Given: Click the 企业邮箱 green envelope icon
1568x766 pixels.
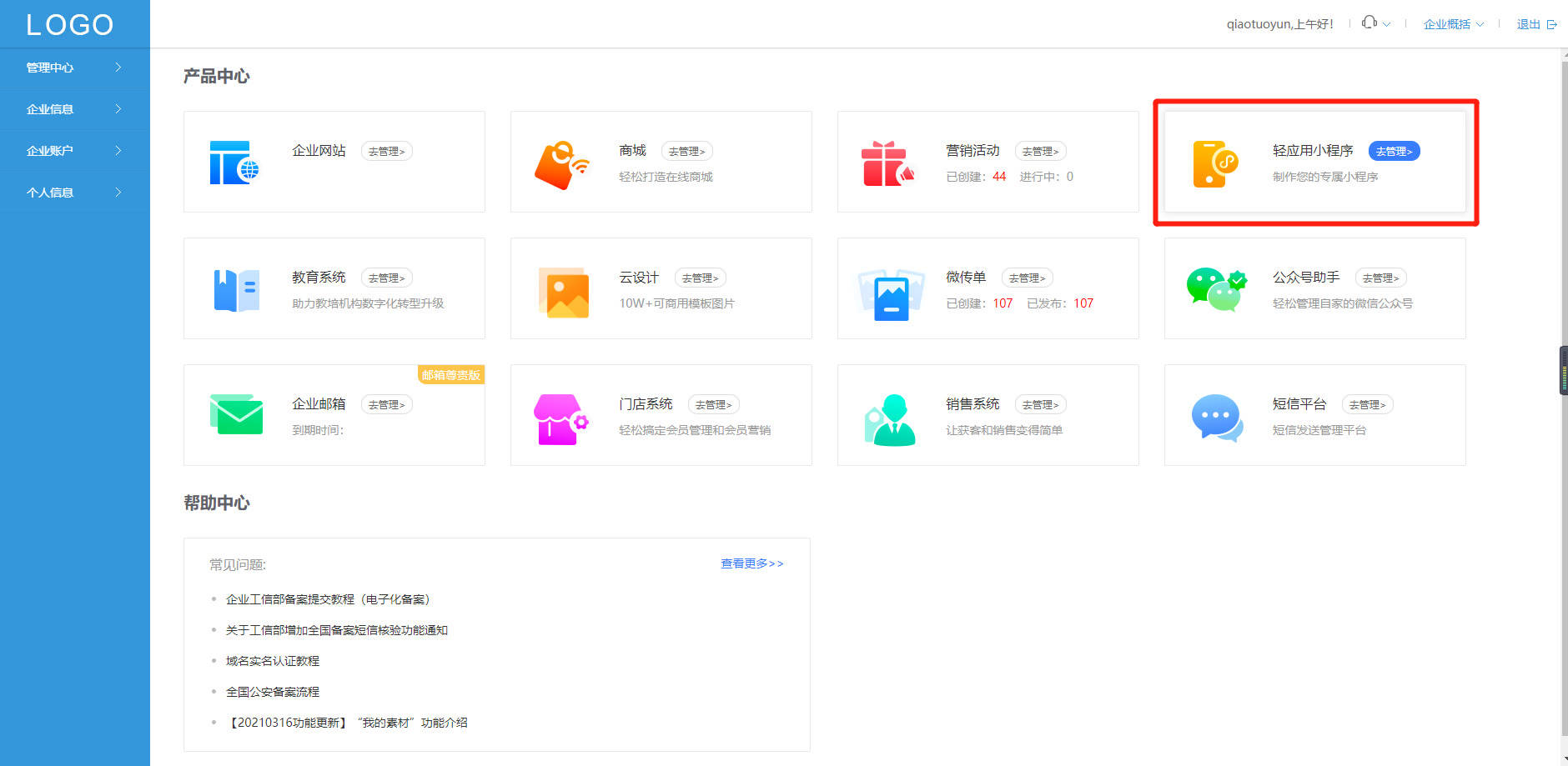Looking at the screenshot, I should coord(236,414).
